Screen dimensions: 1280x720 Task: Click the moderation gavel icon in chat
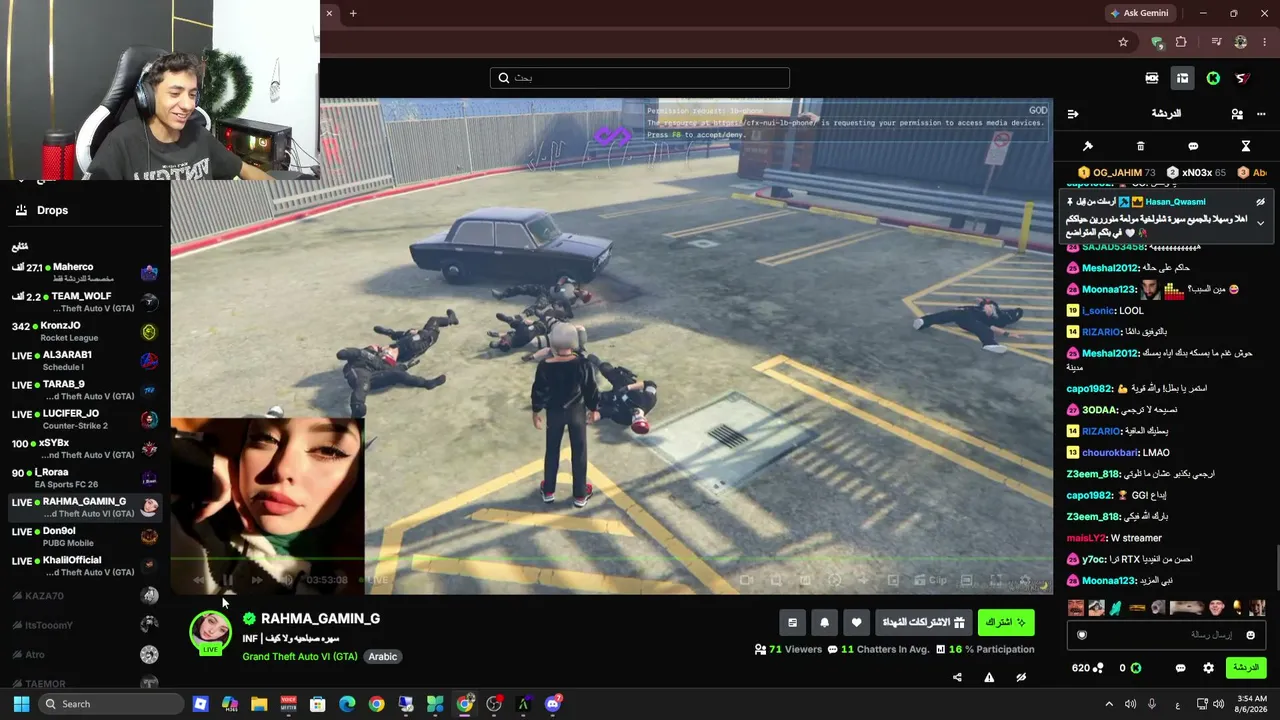(1088, 146)
